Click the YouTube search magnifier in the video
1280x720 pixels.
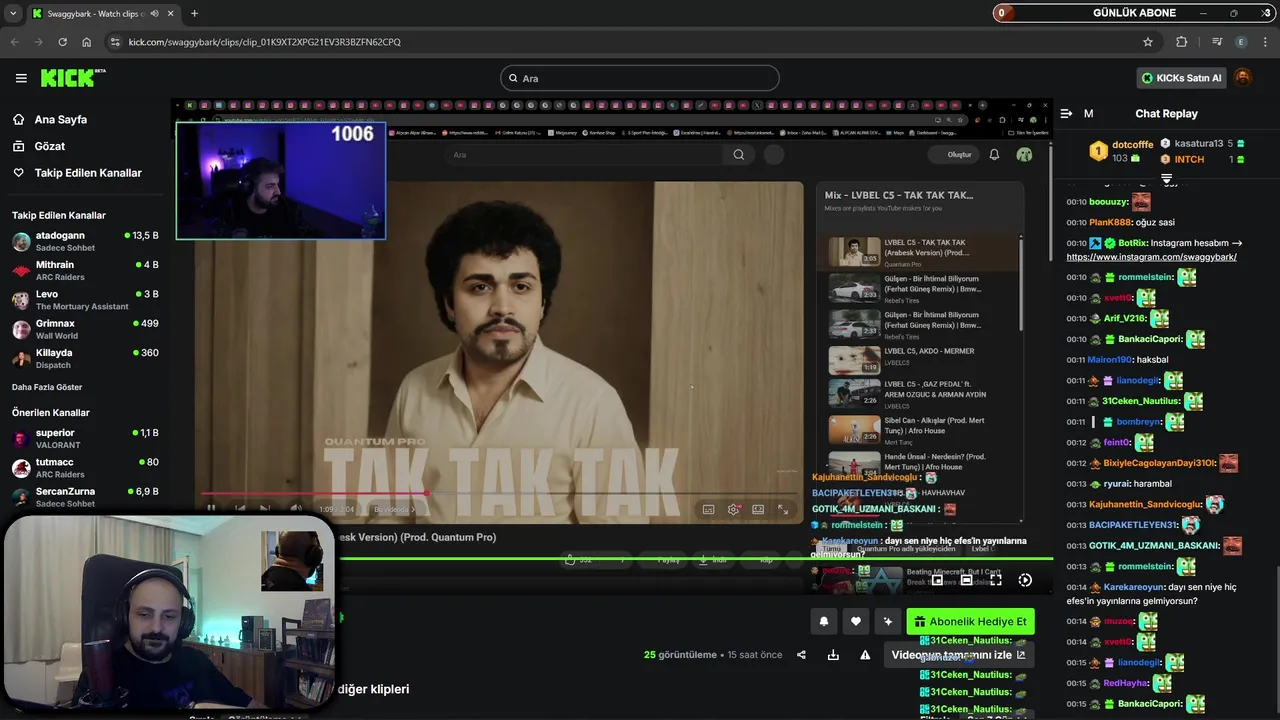coord(738,154)
